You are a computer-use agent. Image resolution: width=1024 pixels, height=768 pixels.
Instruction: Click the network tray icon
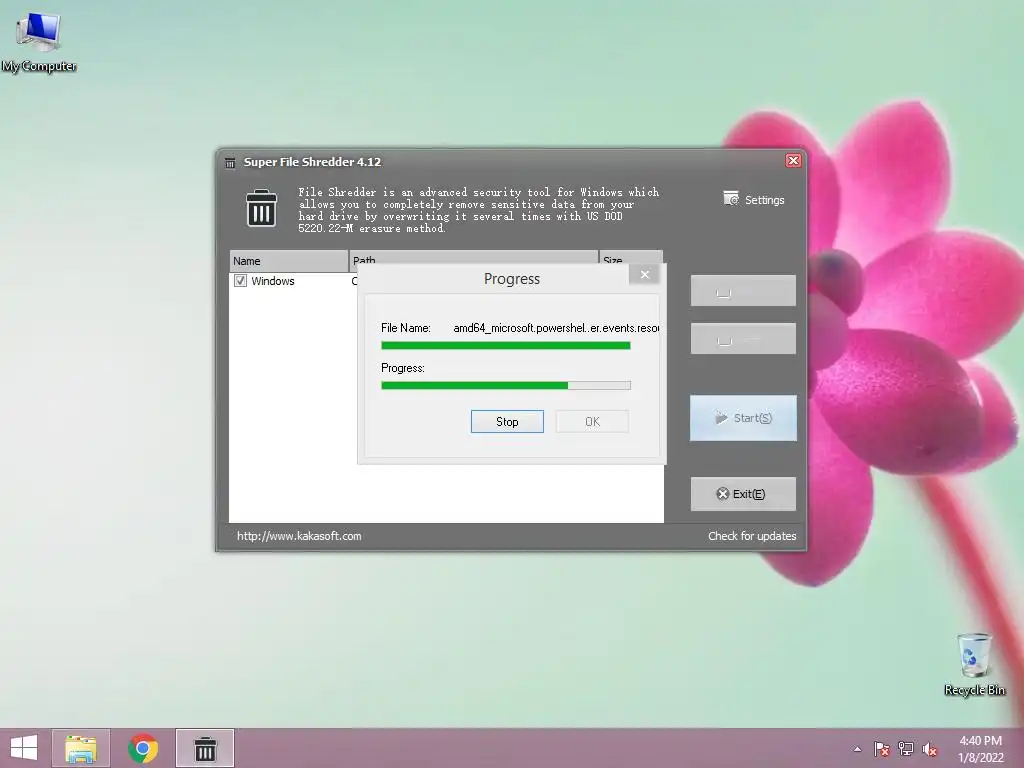click(906, 749)
